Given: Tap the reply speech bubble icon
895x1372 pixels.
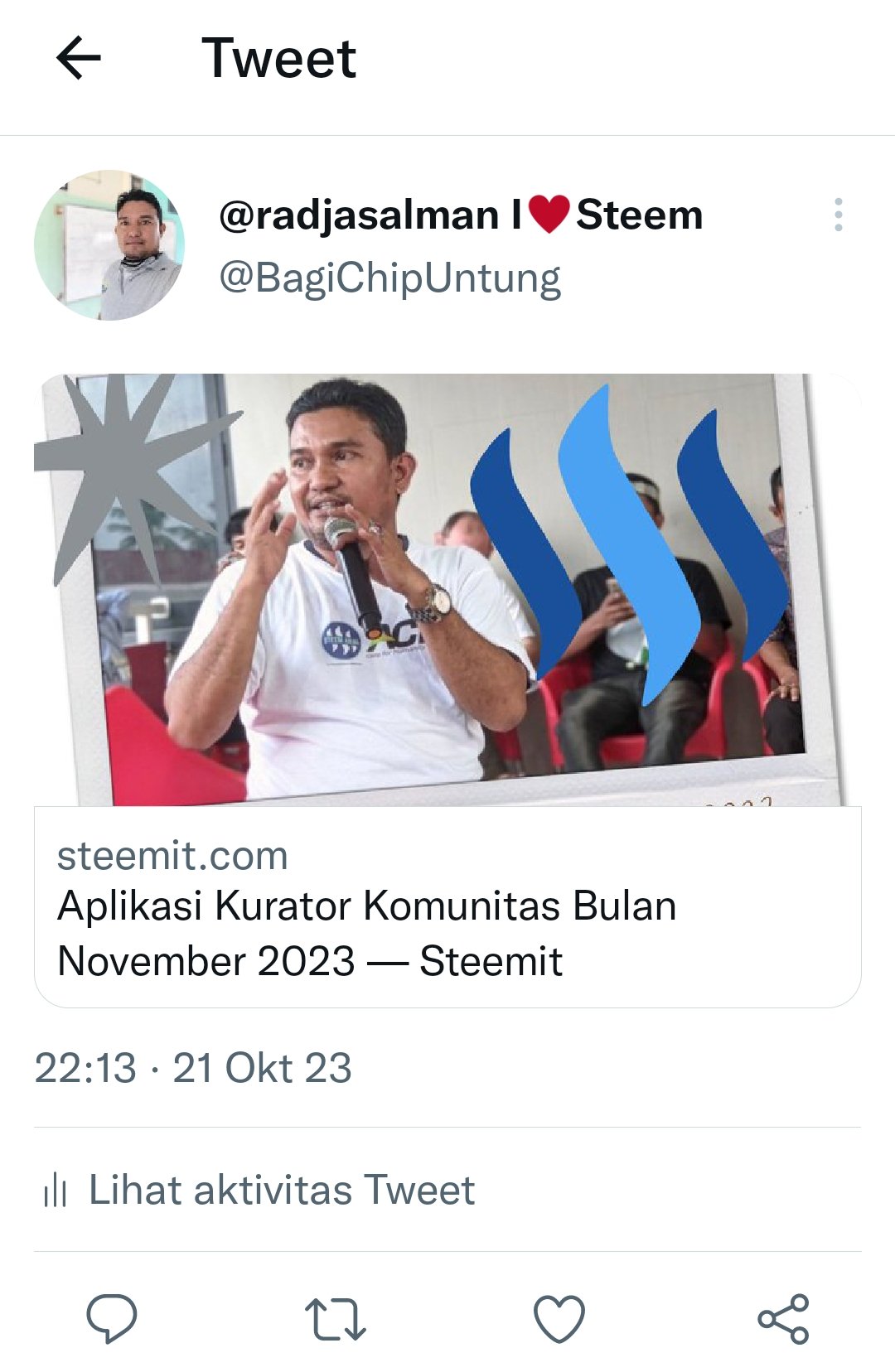Looking at the screenshot, I should point(112,1317).
